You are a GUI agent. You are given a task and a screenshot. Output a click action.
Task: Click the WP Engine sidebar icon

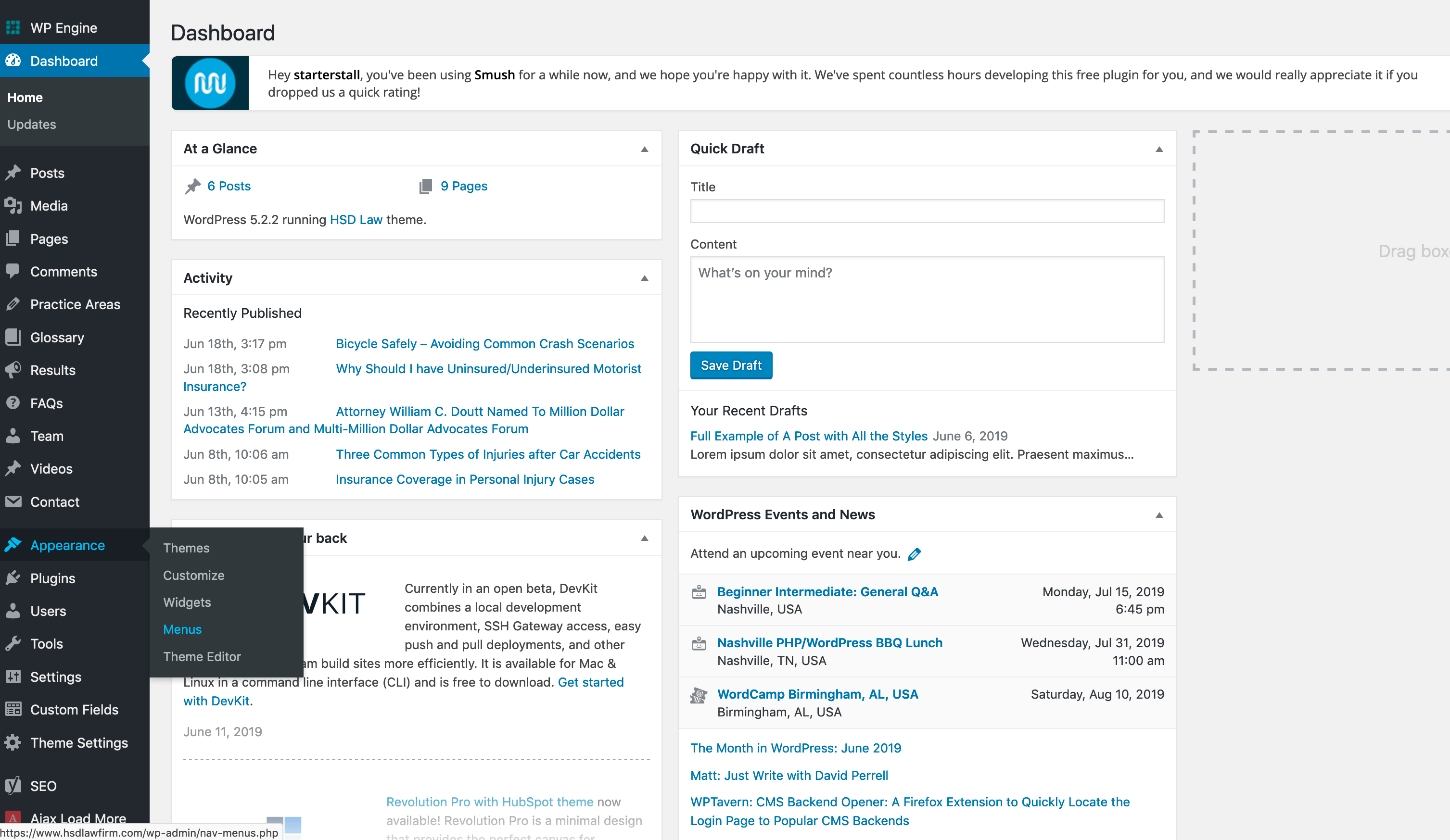(x=13, y=27)
